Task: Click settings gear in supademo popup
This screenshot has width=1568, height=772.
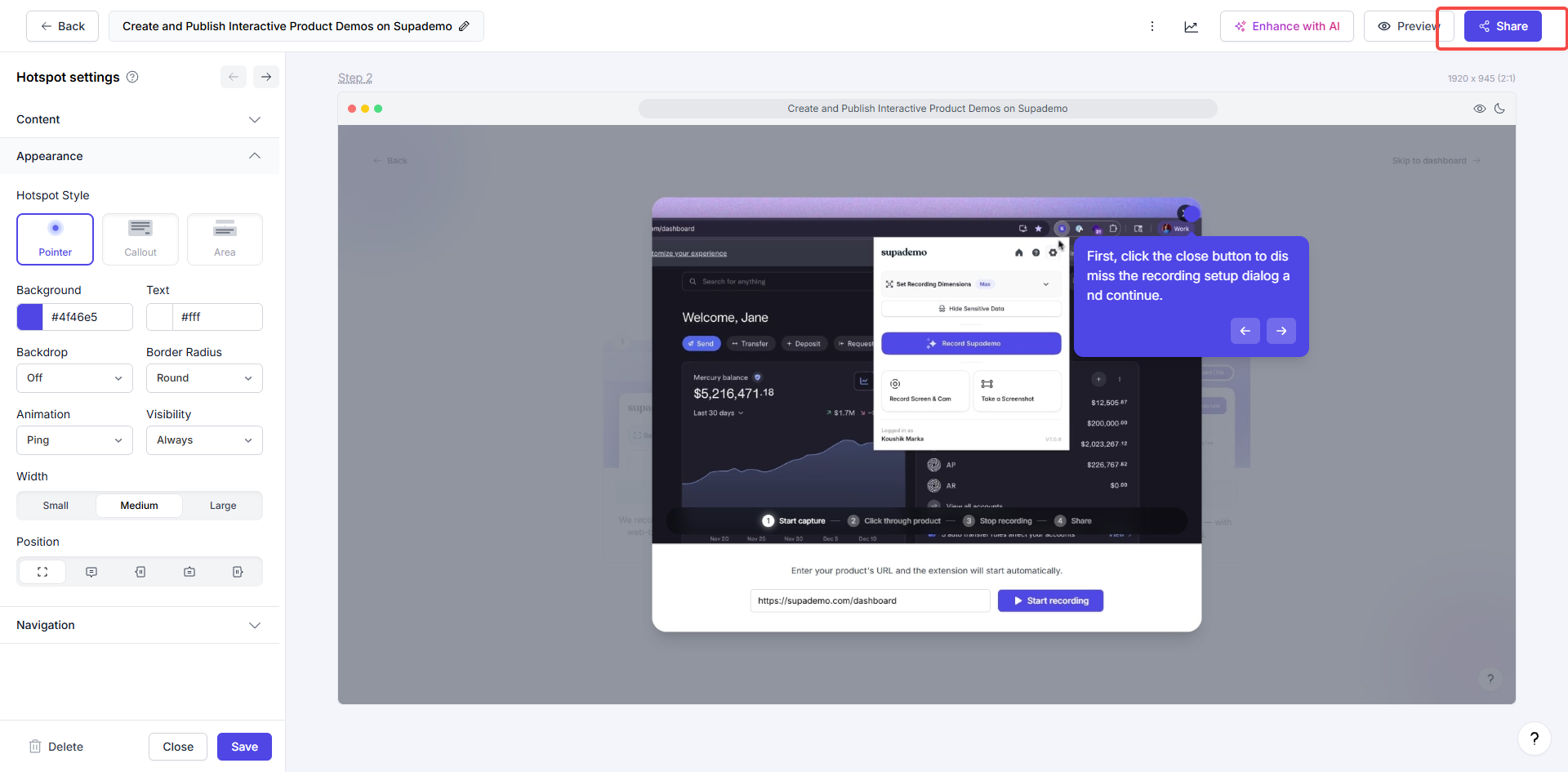Action: pyautogui.click(x=1053, y=252)
